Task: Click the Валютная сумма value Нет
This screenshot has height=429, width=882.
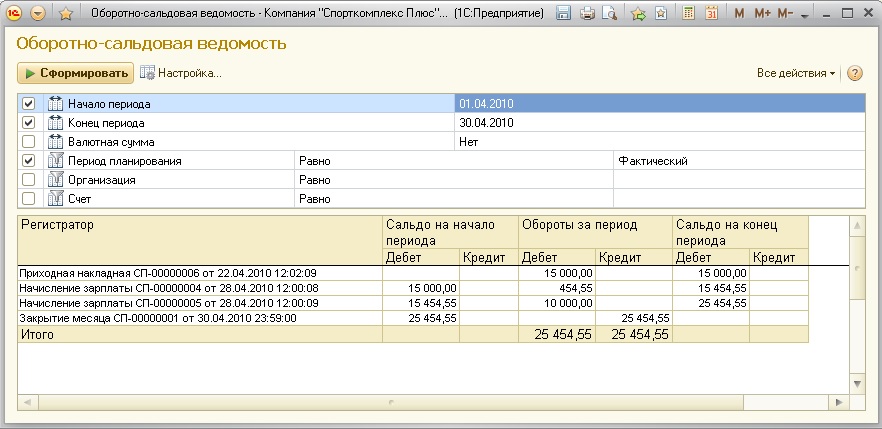Action: [660, 142]
